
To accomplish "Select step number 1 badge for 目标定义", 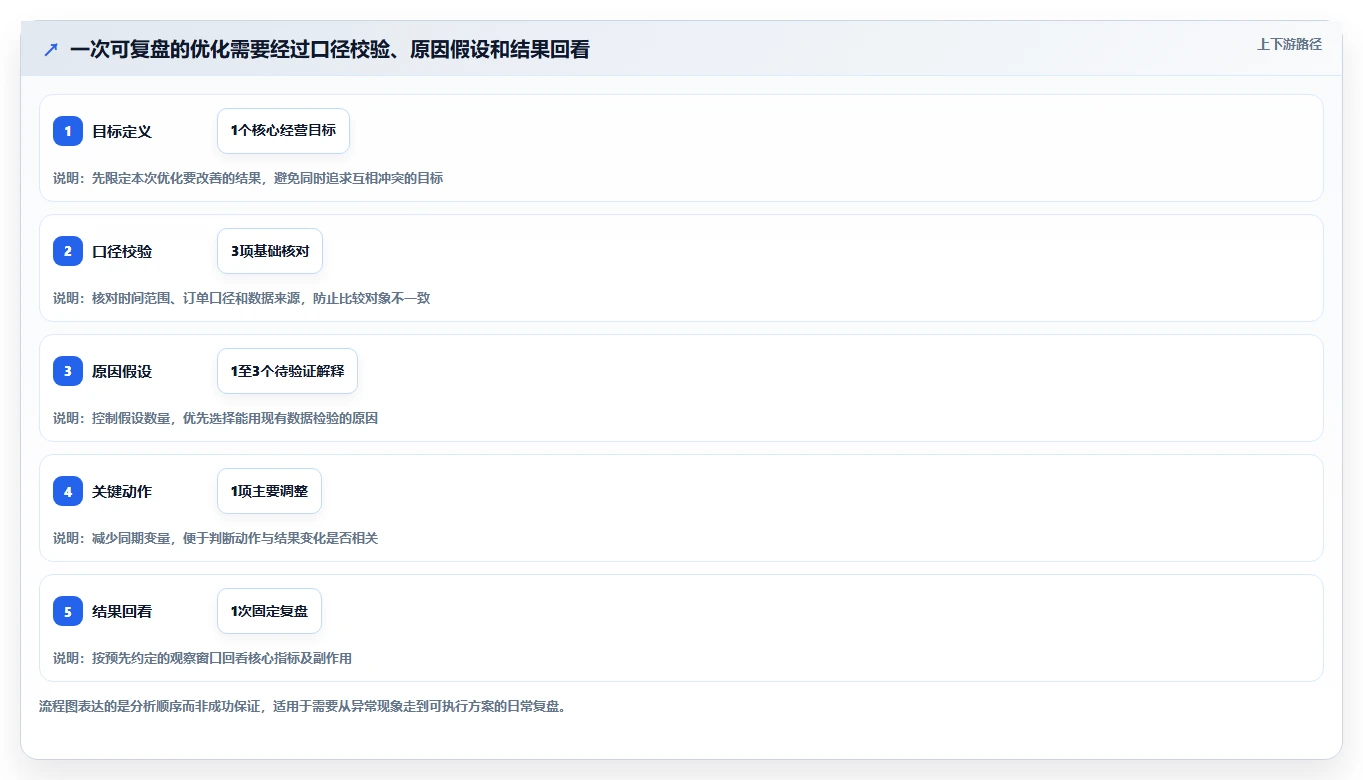I will (x=68, y=131).
